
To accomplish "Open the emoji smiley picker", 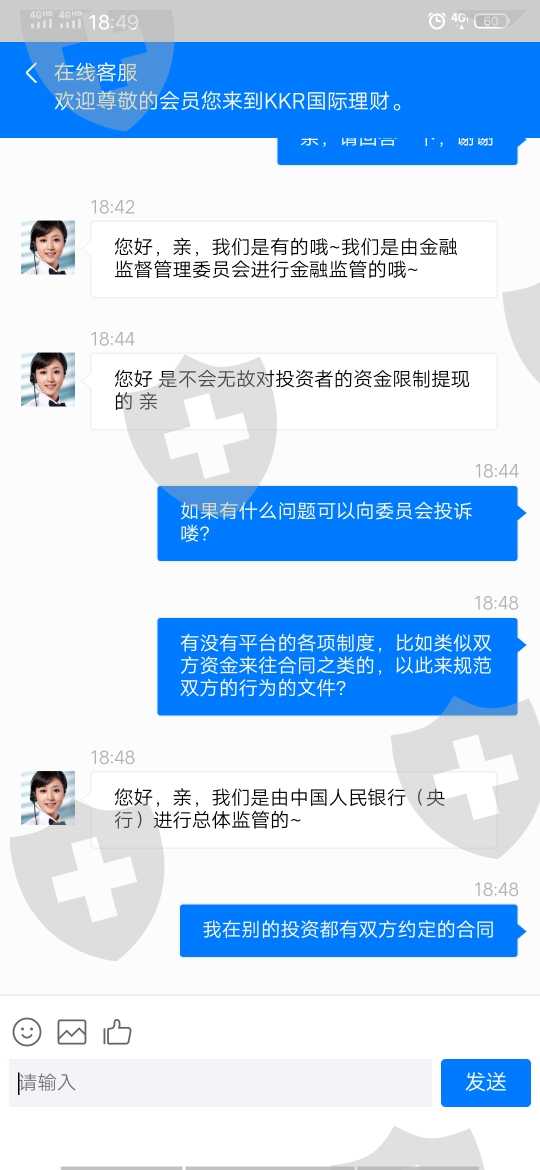I will point(27,1032).
